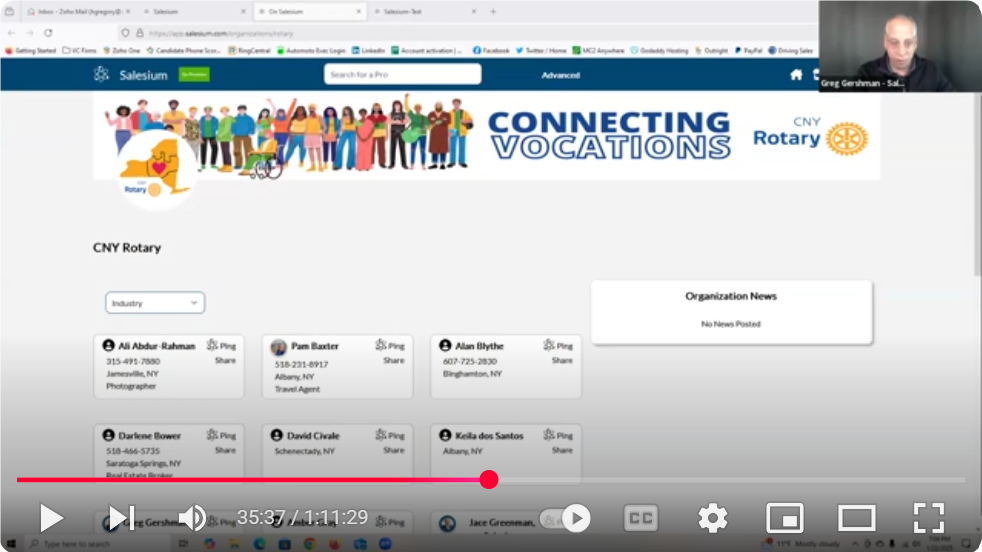Share Darlene Bower's card
The image size is (982, 552).
(x=225, y=450)
